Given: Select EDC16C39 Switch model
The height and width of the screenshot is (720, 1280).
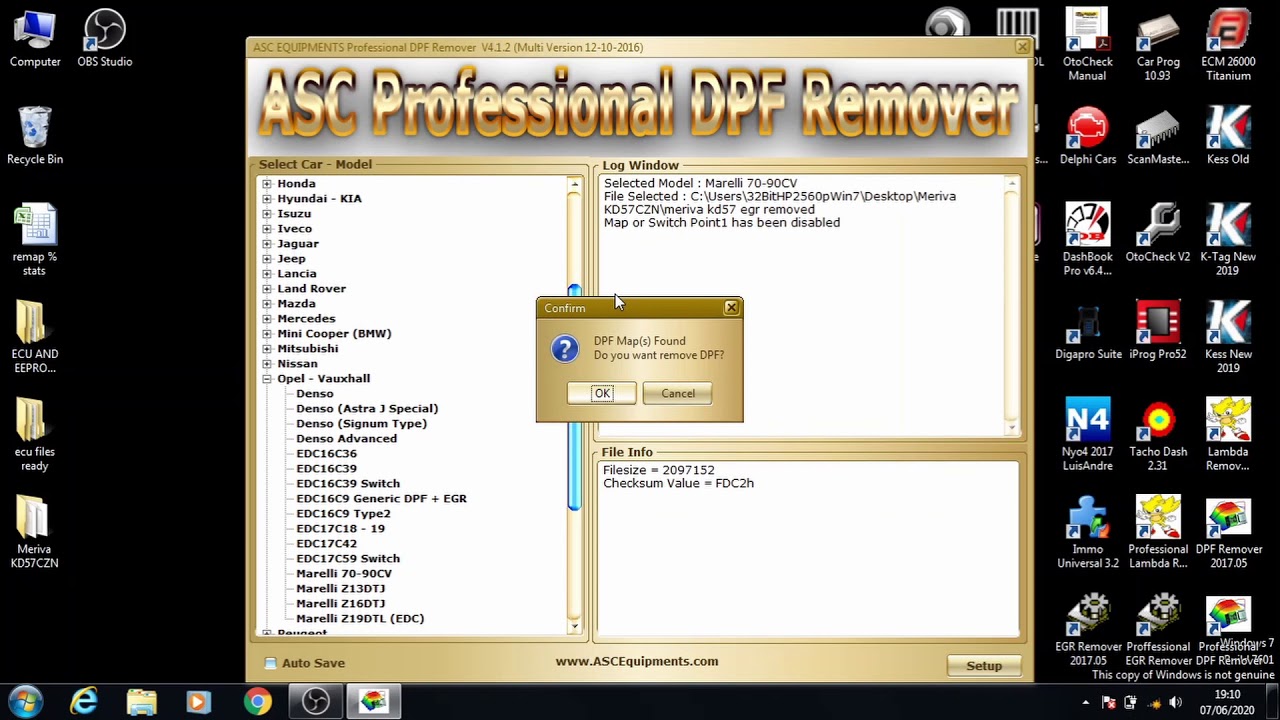Looking at the screenshot, I should coord(348,484).
